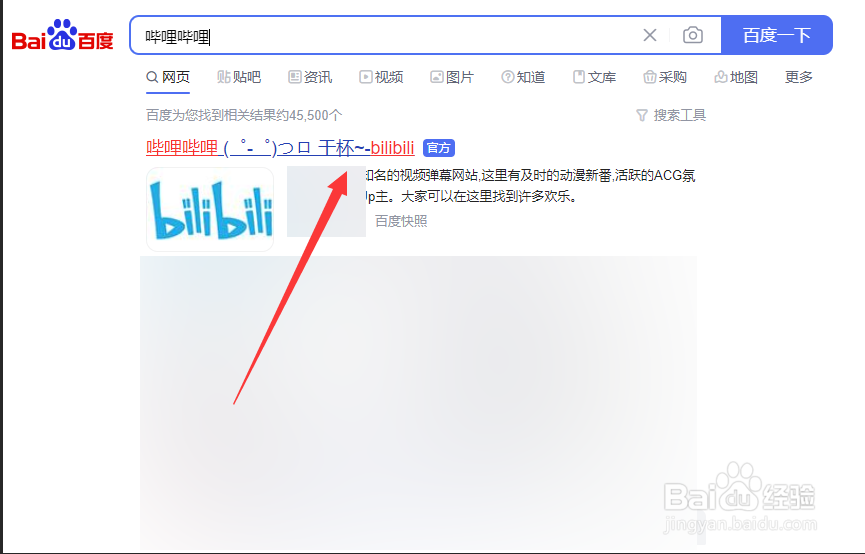Open image search via camera icon
Image resolution: width=865 pixels, height=554 pixels.
693,35
